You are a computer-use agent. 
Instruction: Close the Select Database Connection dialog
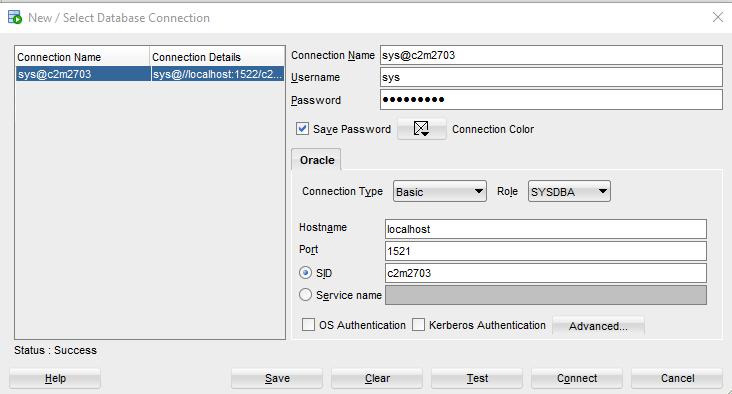point(718,17)
